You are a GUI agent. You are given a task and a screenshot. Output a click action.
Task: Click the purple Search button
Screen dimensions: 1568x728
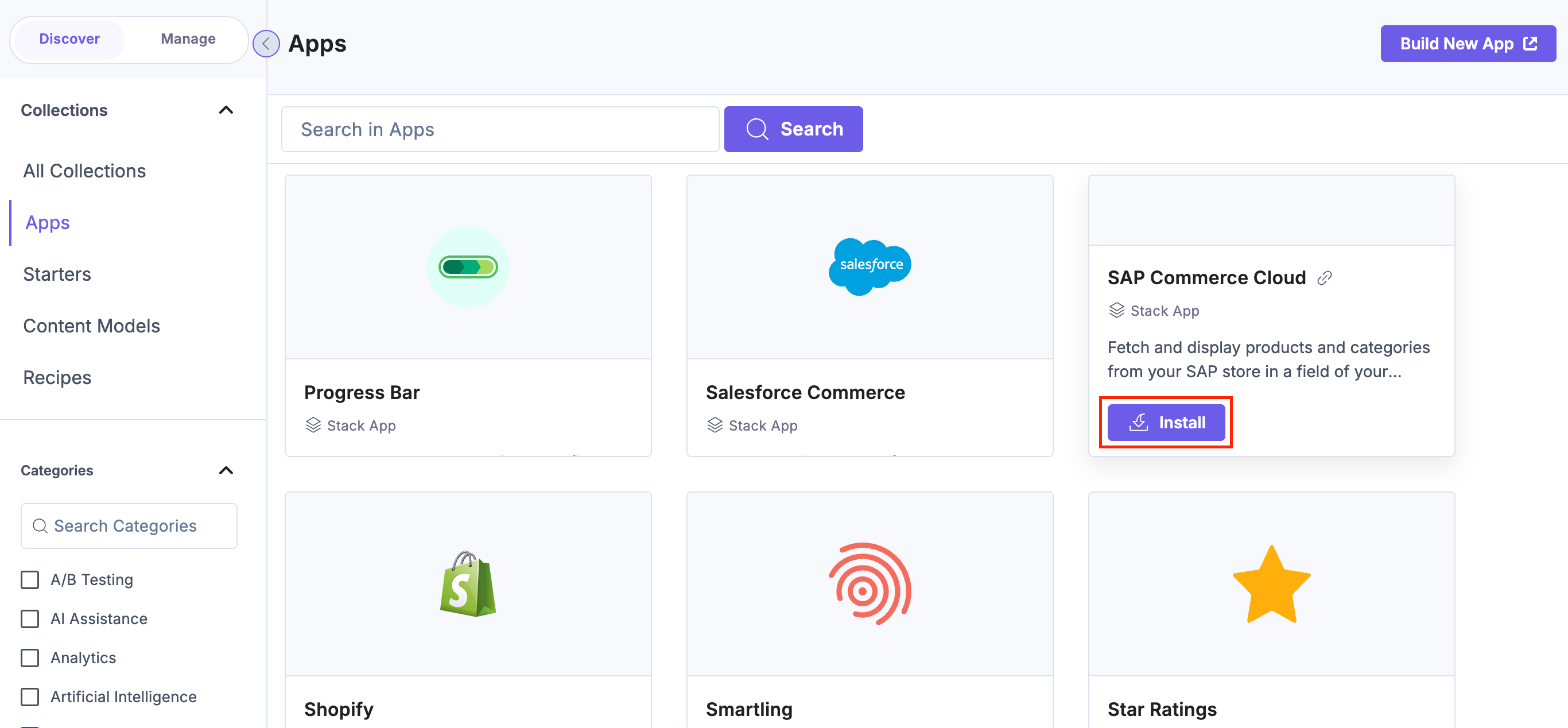pyautogui.click(x=793, y=129)
